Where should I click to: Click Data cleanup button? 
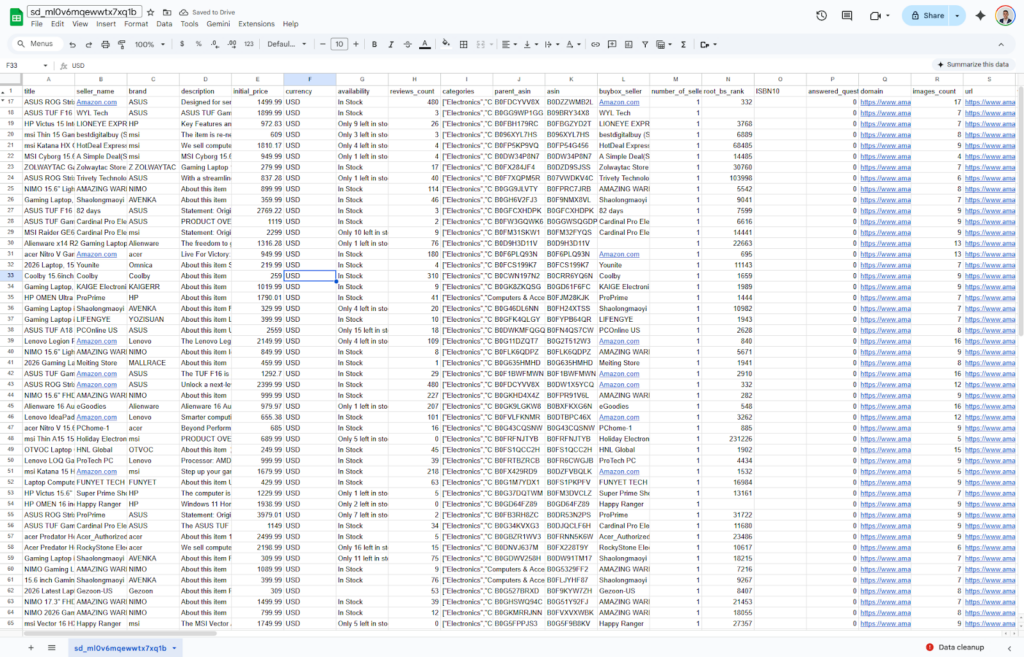coord(955,647)
